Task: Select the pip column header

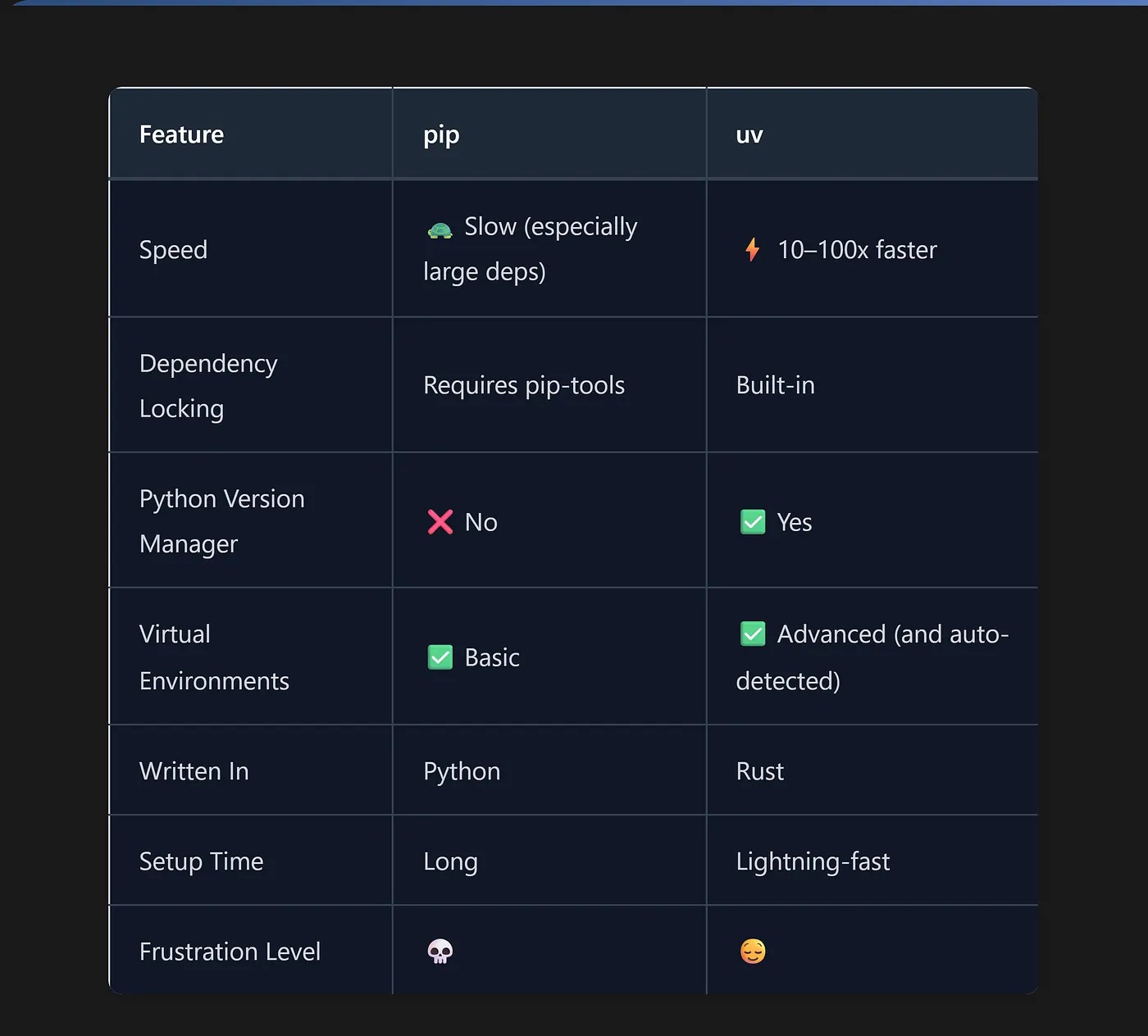Action: pos(441,134)
